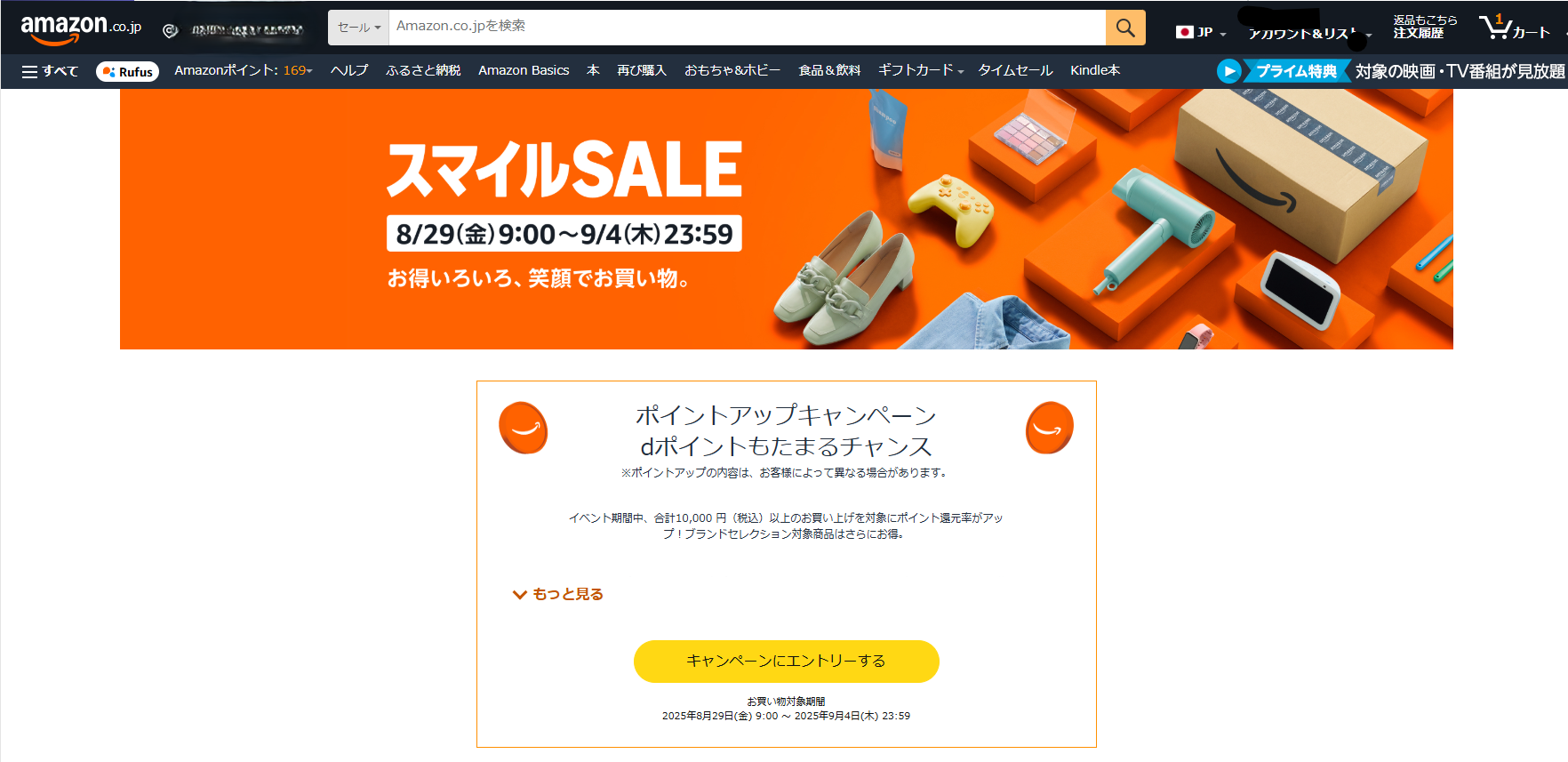Click the blue Prime play arrow icon
This screenshot has width=1568, height=762.
[x=1228, y=71]
